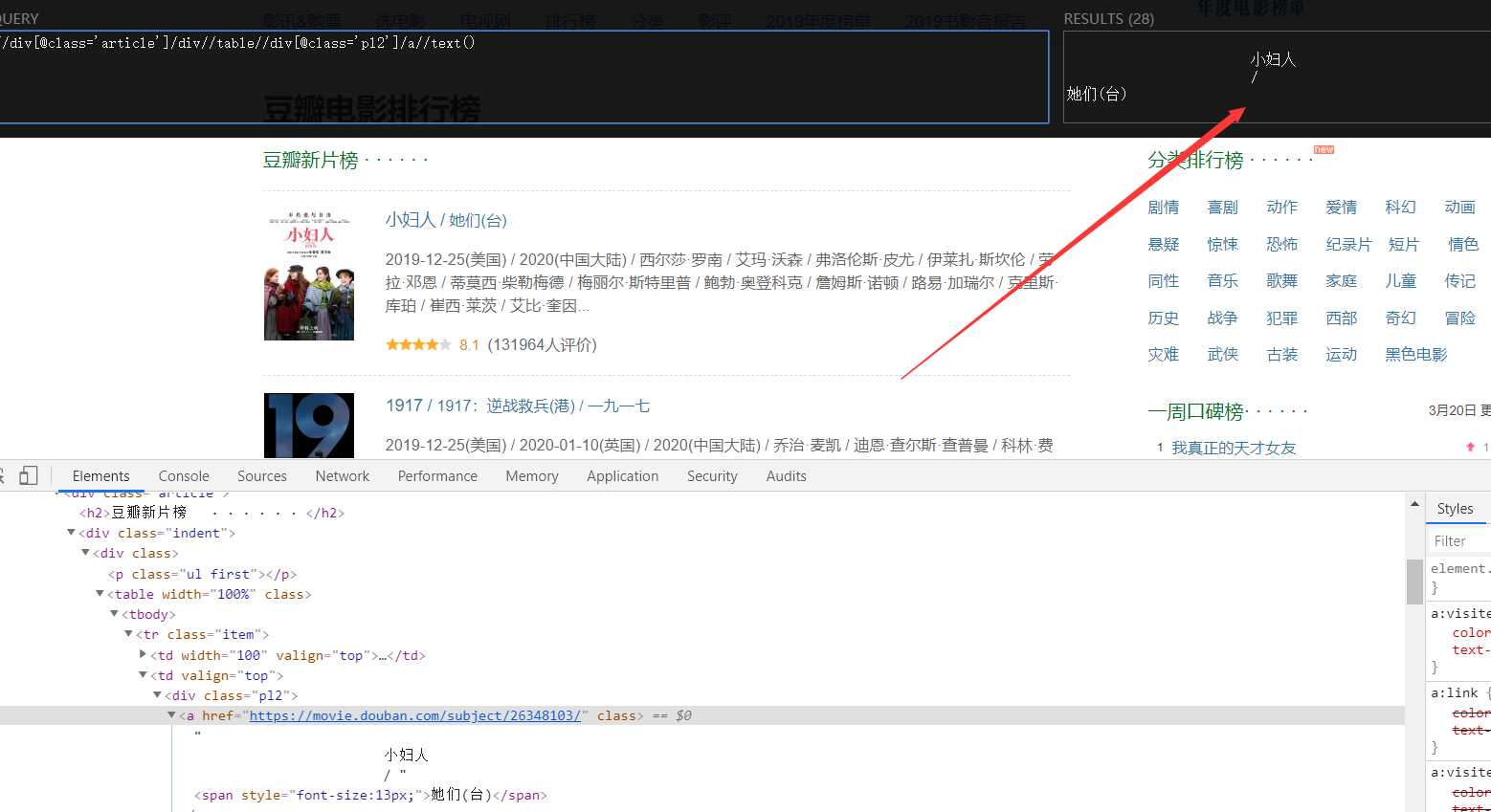The image size is (1491, 812).
Task: Select the p class="ul first" row
Action: point(202,574)
